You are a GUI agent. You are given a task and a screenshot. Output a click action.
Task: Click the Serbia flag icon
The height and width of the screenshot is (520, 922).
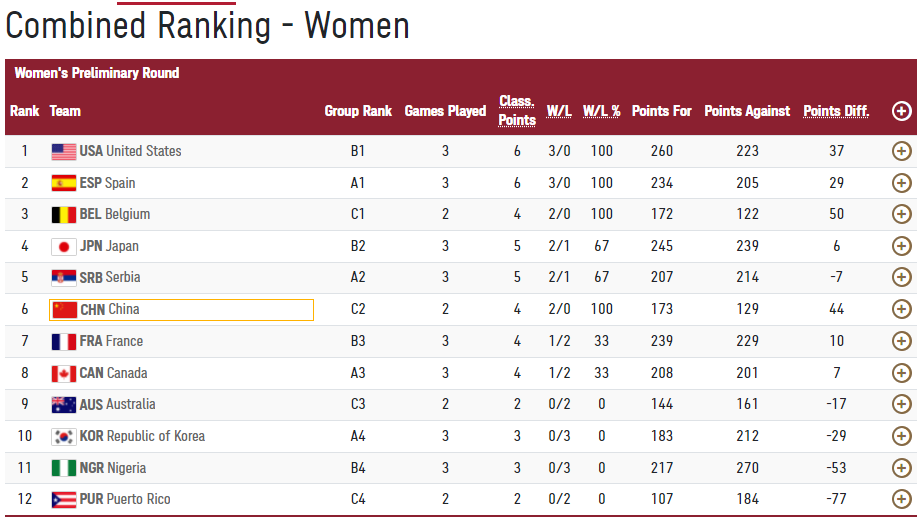(x=64, y=278)
